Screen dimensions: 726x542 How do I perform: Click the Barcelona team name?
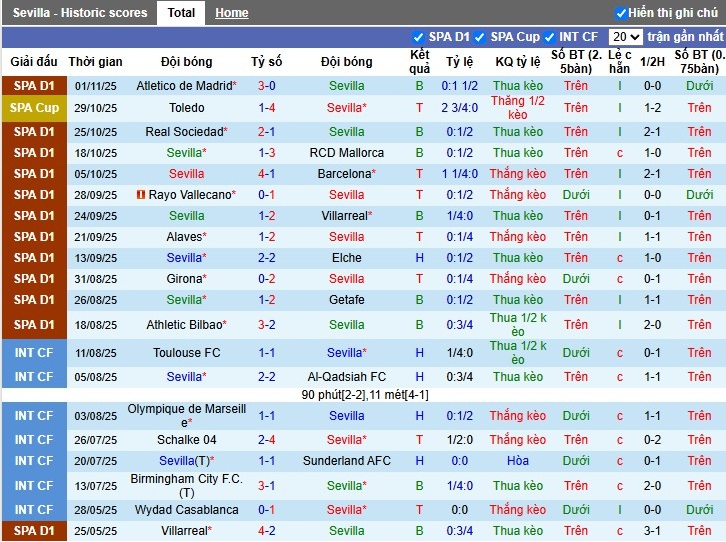[343, 174]
